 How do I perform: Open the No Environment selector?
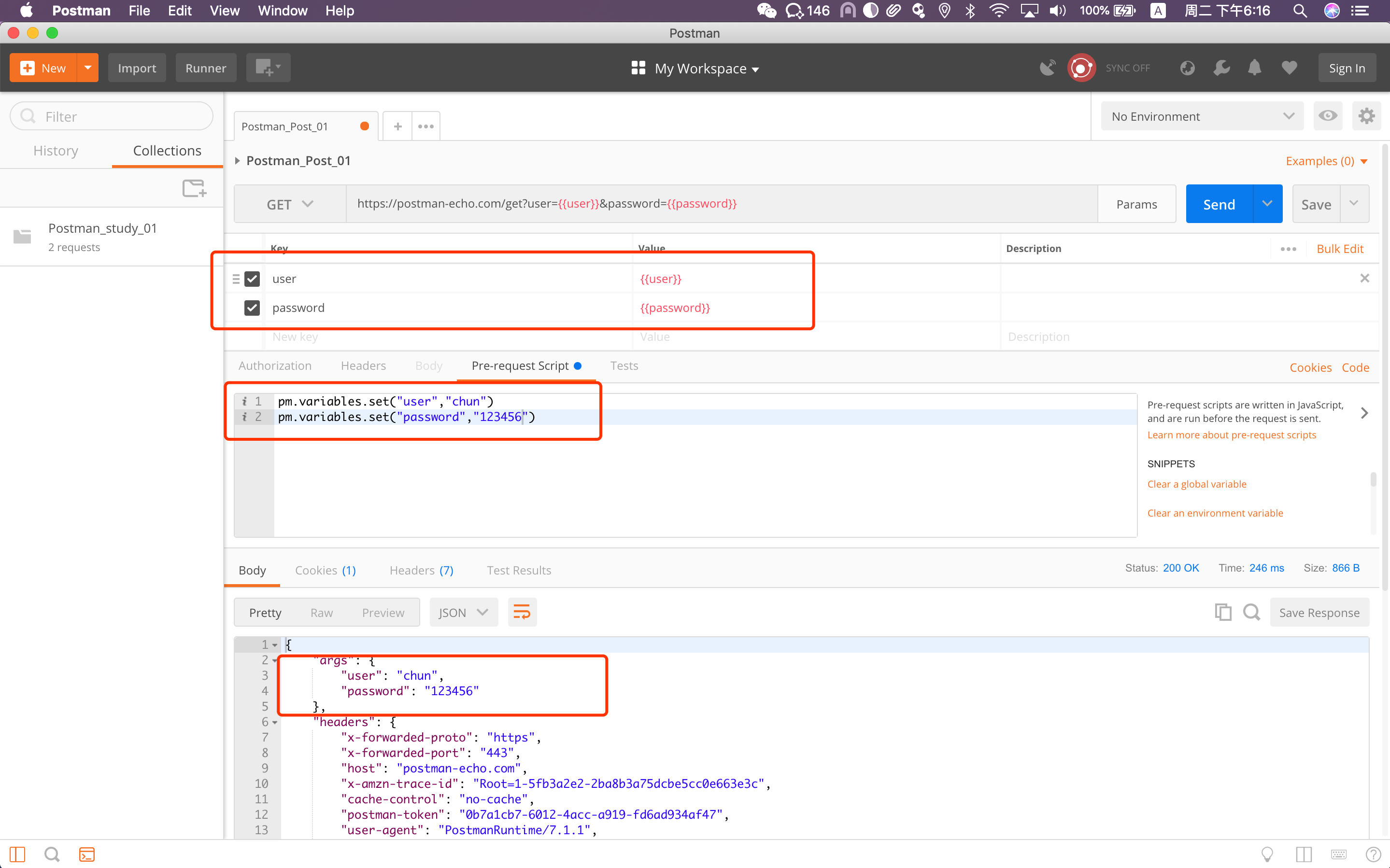coord(1202,116)
